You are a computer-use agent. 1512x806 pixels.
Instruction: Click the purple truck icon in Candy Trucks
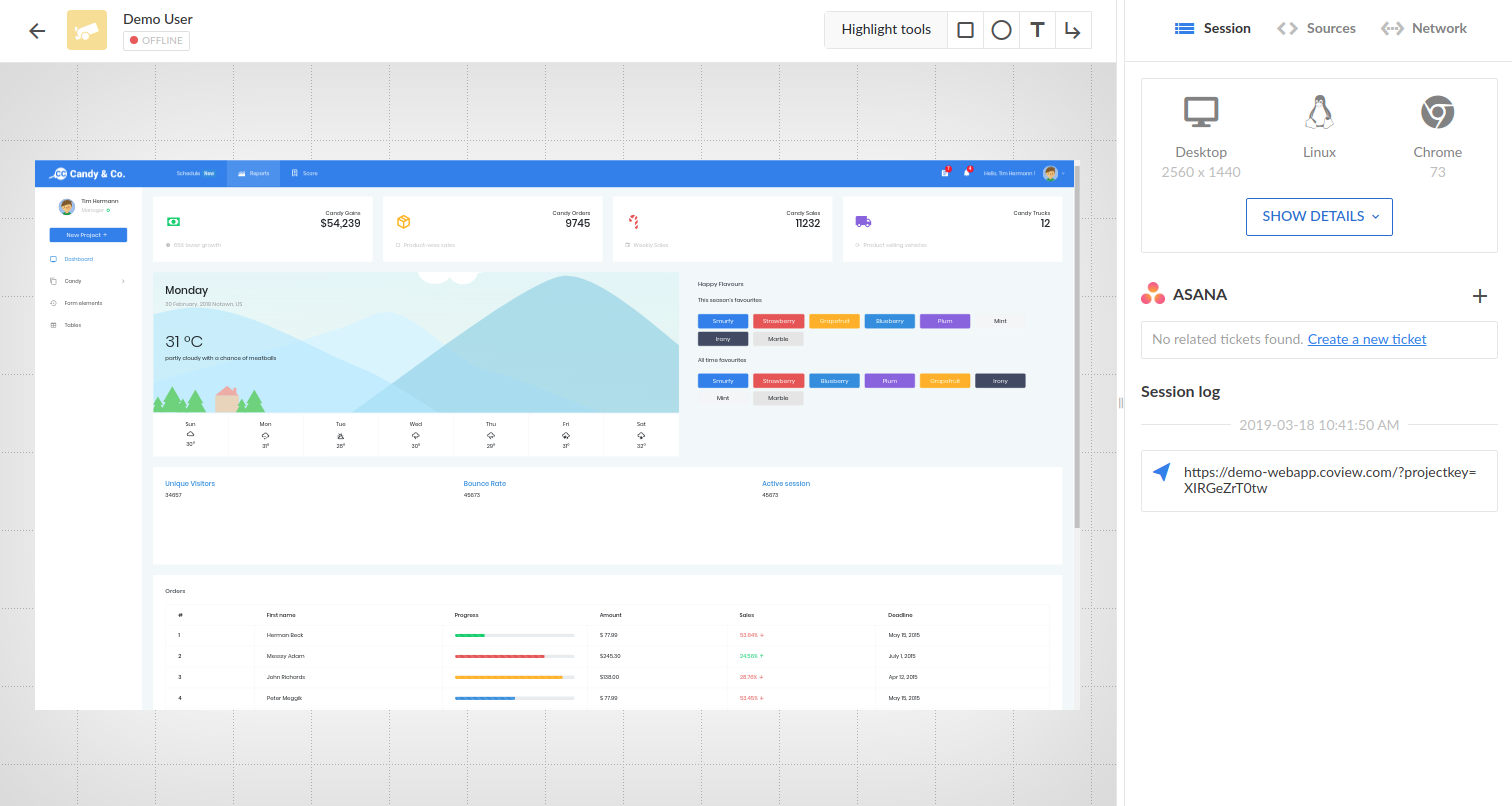click(863, 221)
